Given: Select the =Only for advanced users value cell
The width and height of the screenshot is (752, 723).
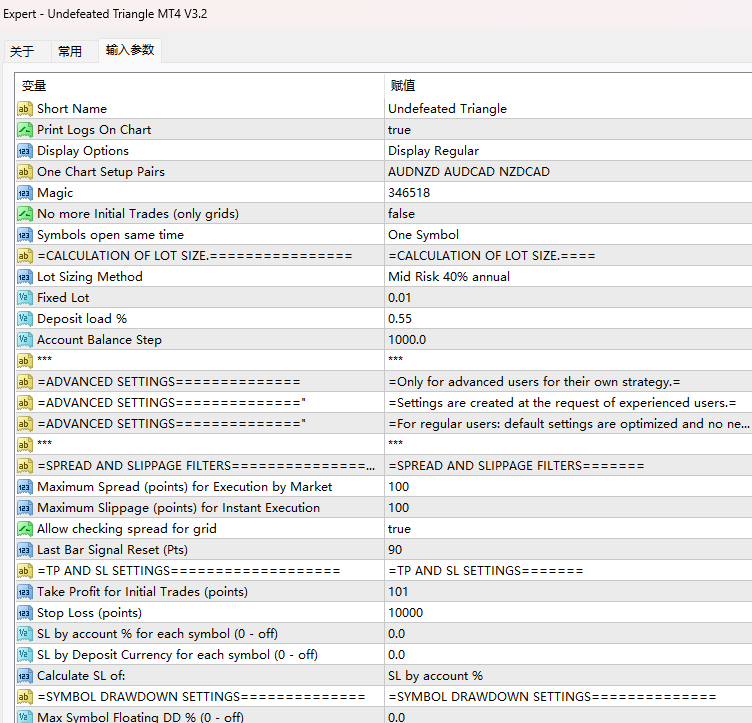Looking at the screenshot, I should tap(568, 382).
